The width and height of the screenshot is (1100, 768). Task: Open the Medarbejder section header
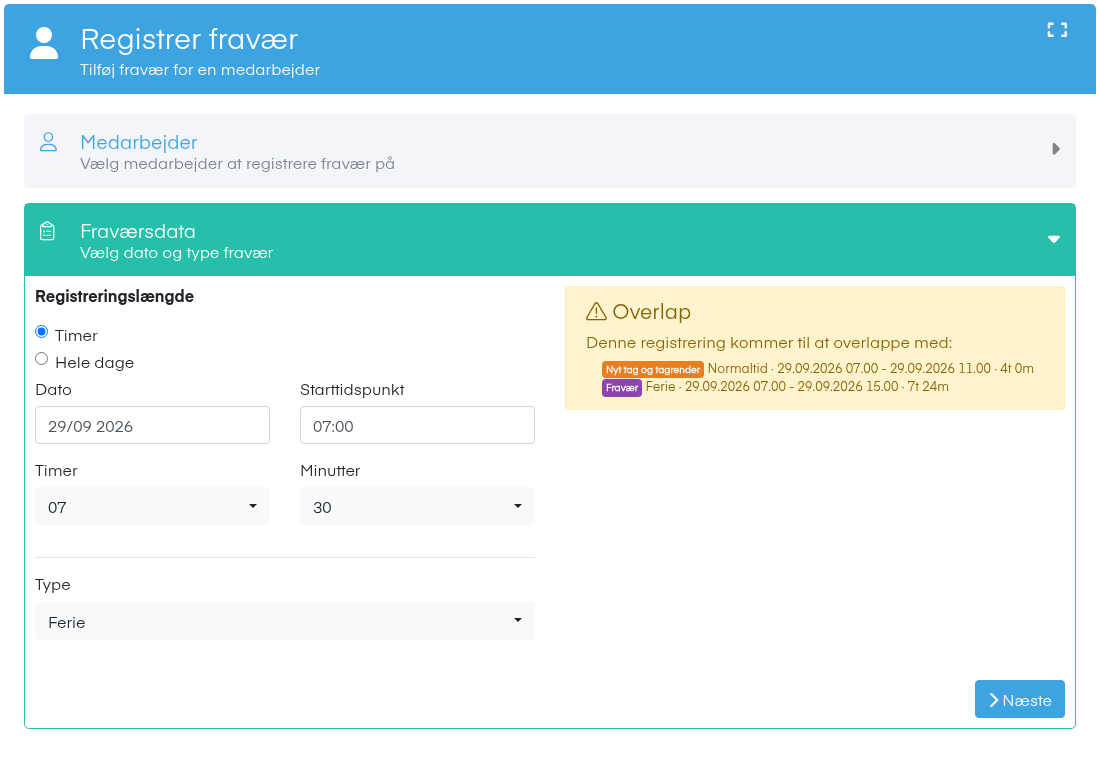click(x=550, y=151)
